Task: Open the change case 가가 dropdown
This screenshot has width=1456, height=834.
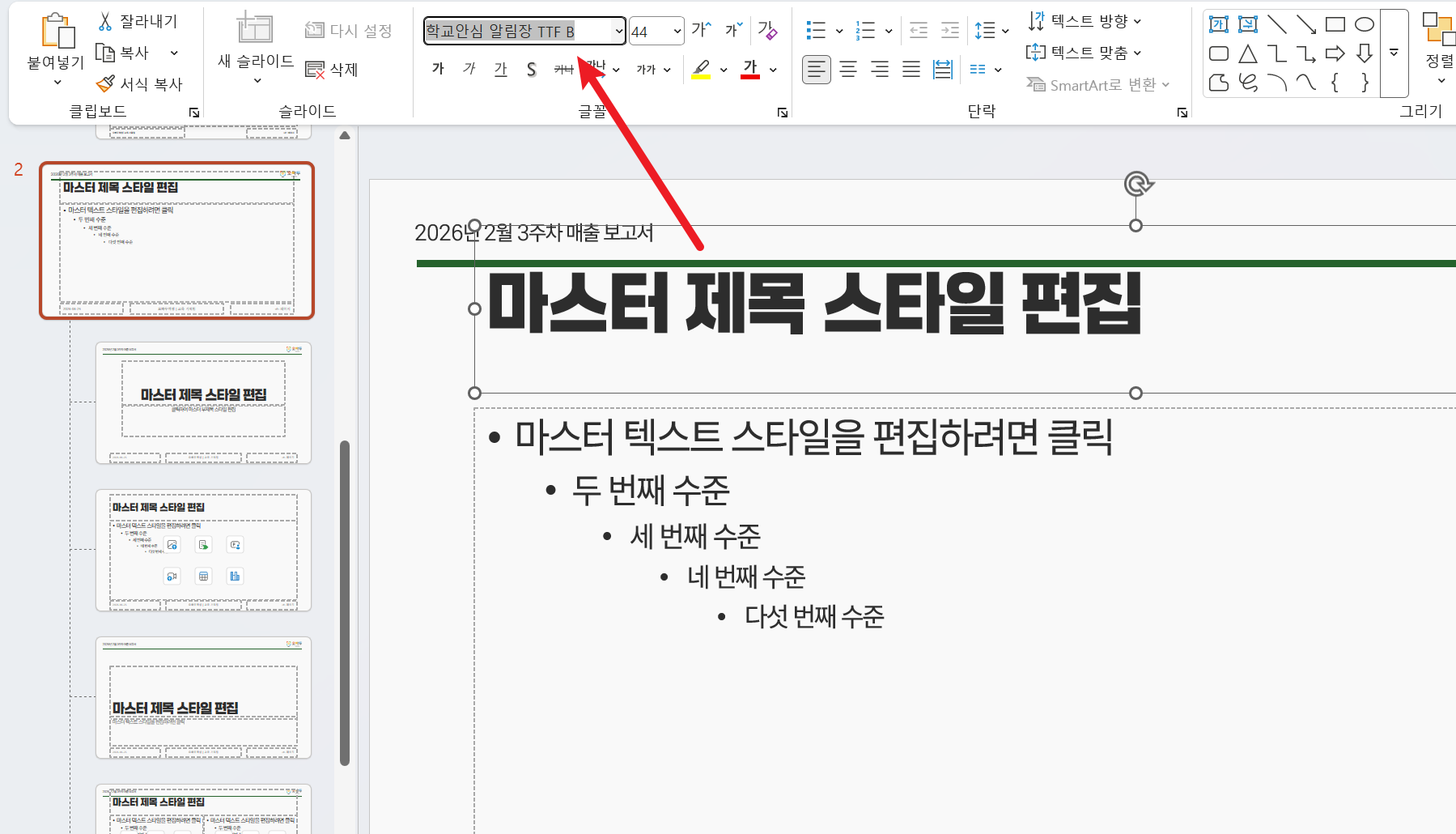Action: coord(654,70)
